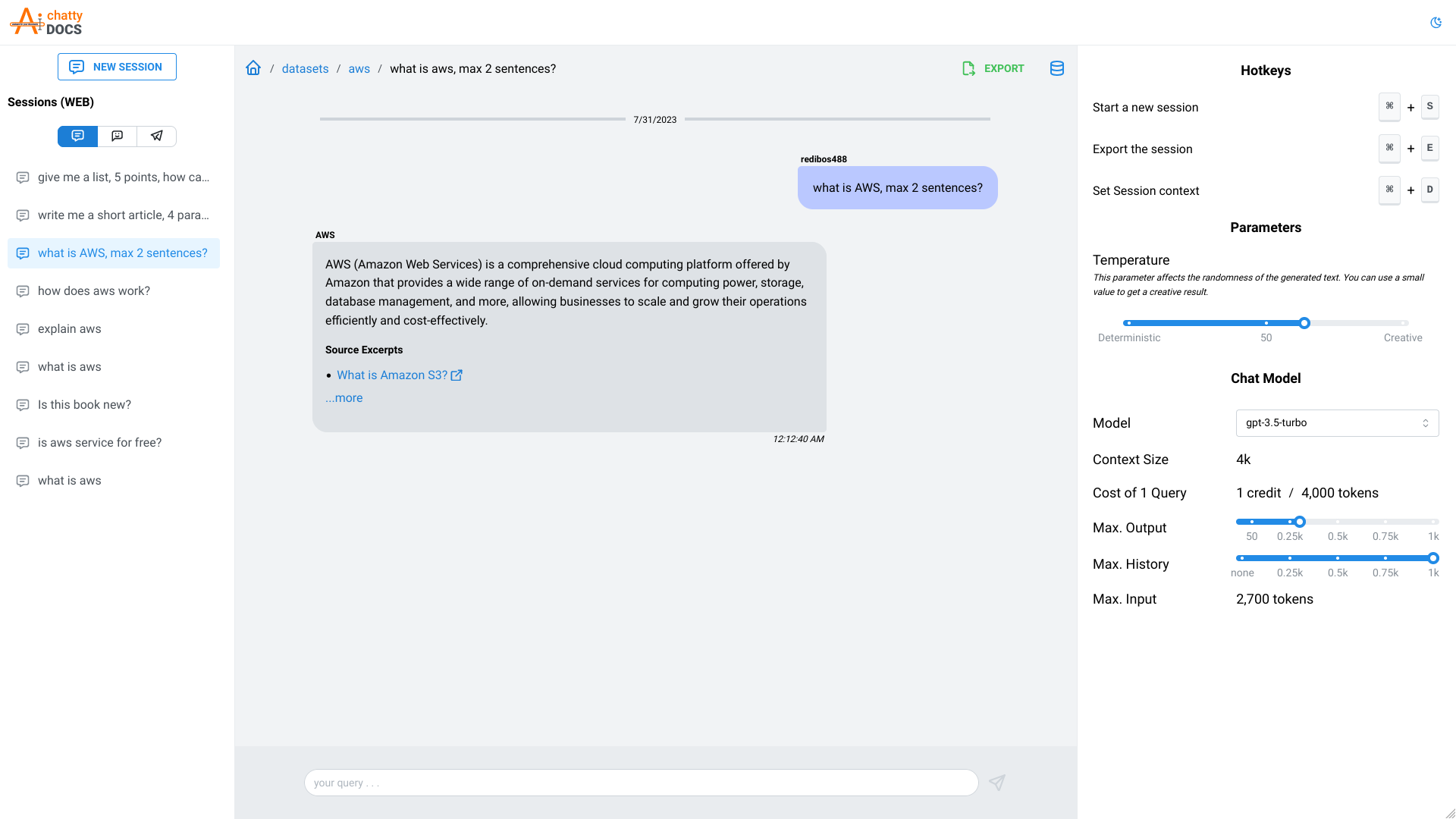The image size is (1456, 819).
Task: Start a new session button
Action: (117, 67)
